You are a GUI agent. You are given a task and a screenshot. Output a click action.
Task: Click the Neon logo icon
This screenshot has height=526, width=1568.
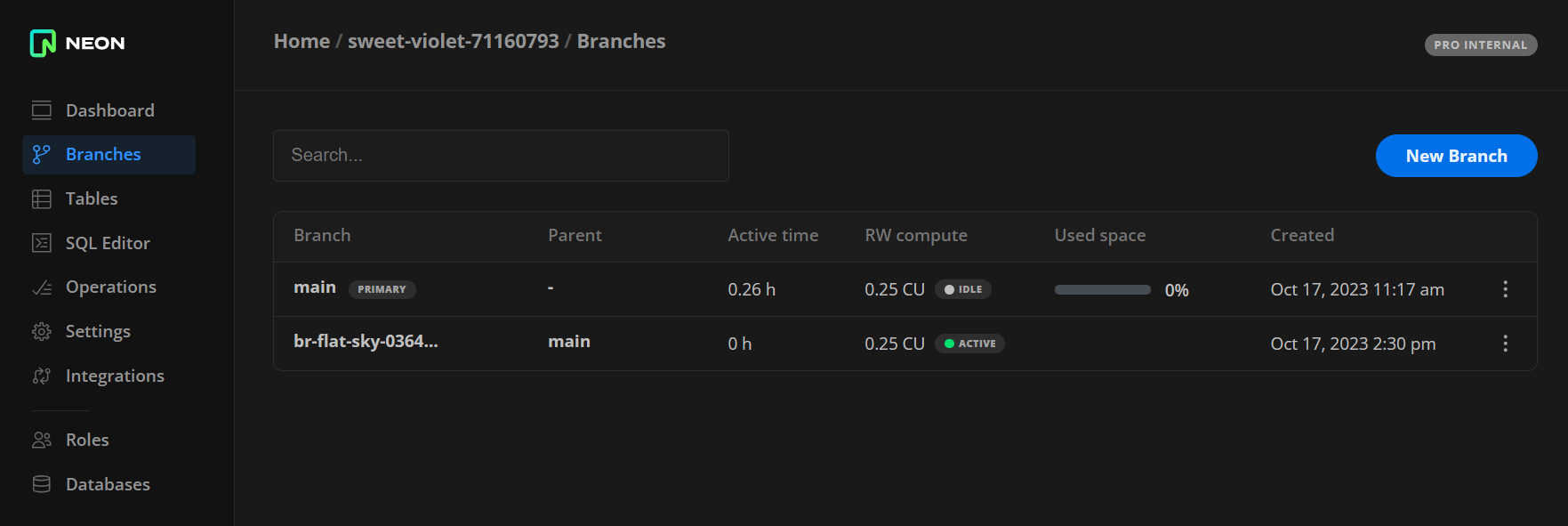pos(43,43)
